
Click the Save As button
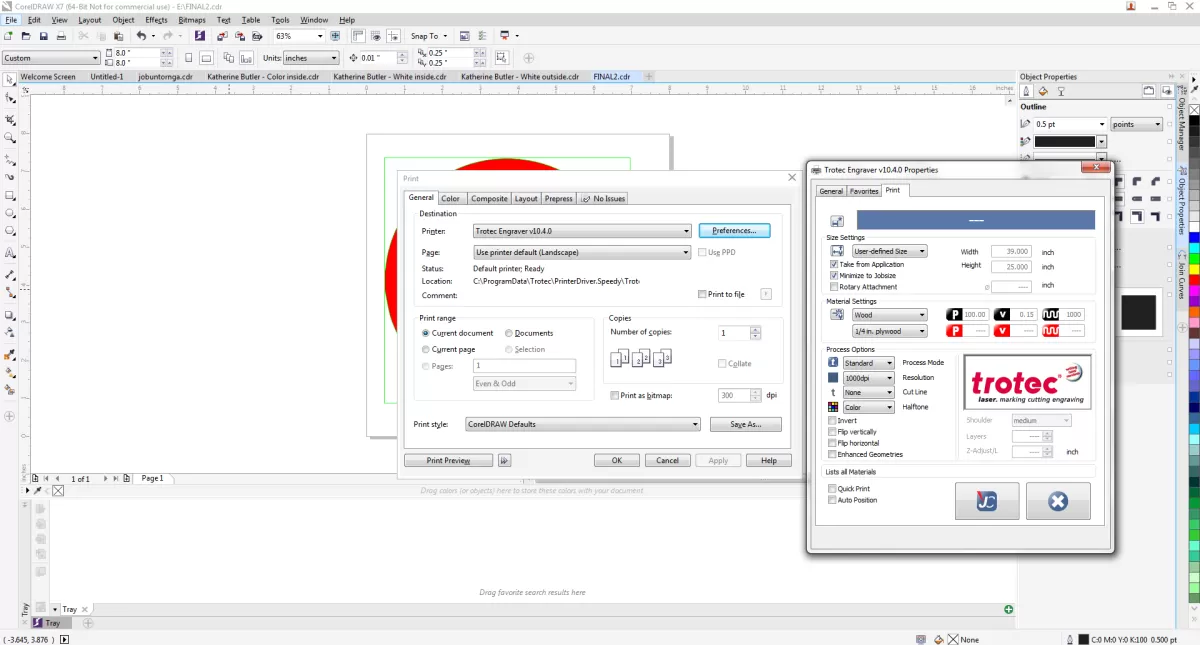[x=746, y=424]
